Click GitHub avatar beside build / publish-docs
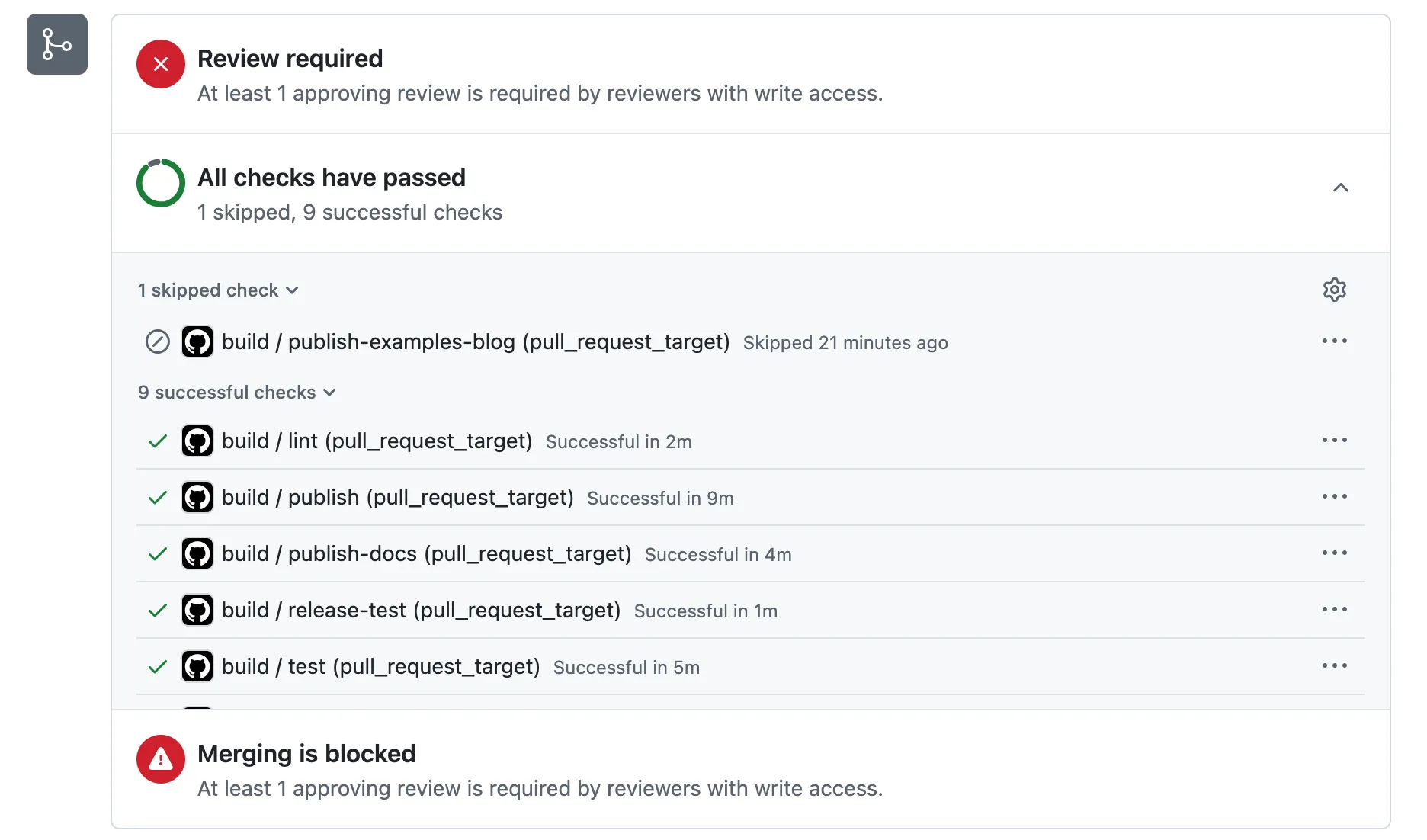This screenshot has width=1427, height=840. click(x=197, y=553)
